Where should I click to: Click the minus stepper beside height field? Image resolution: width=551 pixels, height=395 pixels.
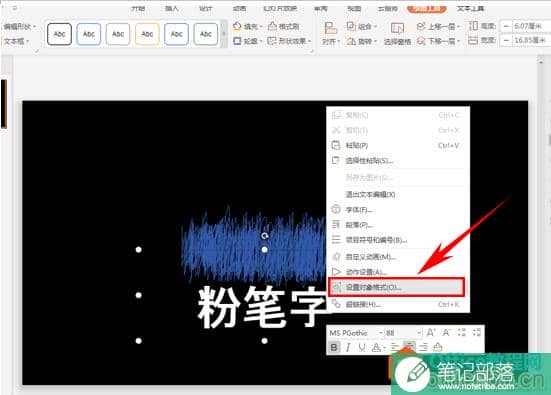pyautogui.click(x=506, y=26)
